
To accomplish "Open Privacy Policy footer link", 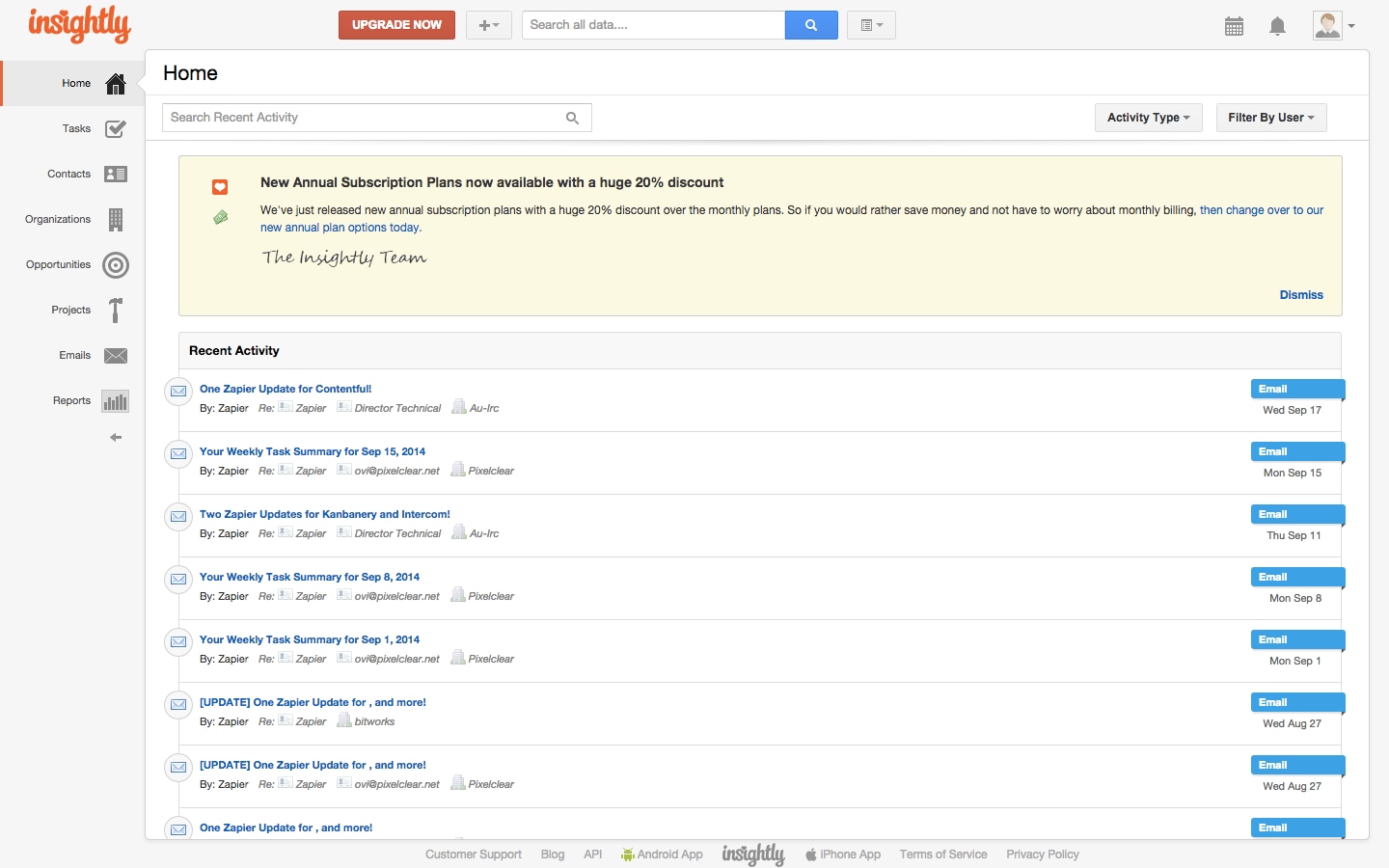I will (1043, 854).
